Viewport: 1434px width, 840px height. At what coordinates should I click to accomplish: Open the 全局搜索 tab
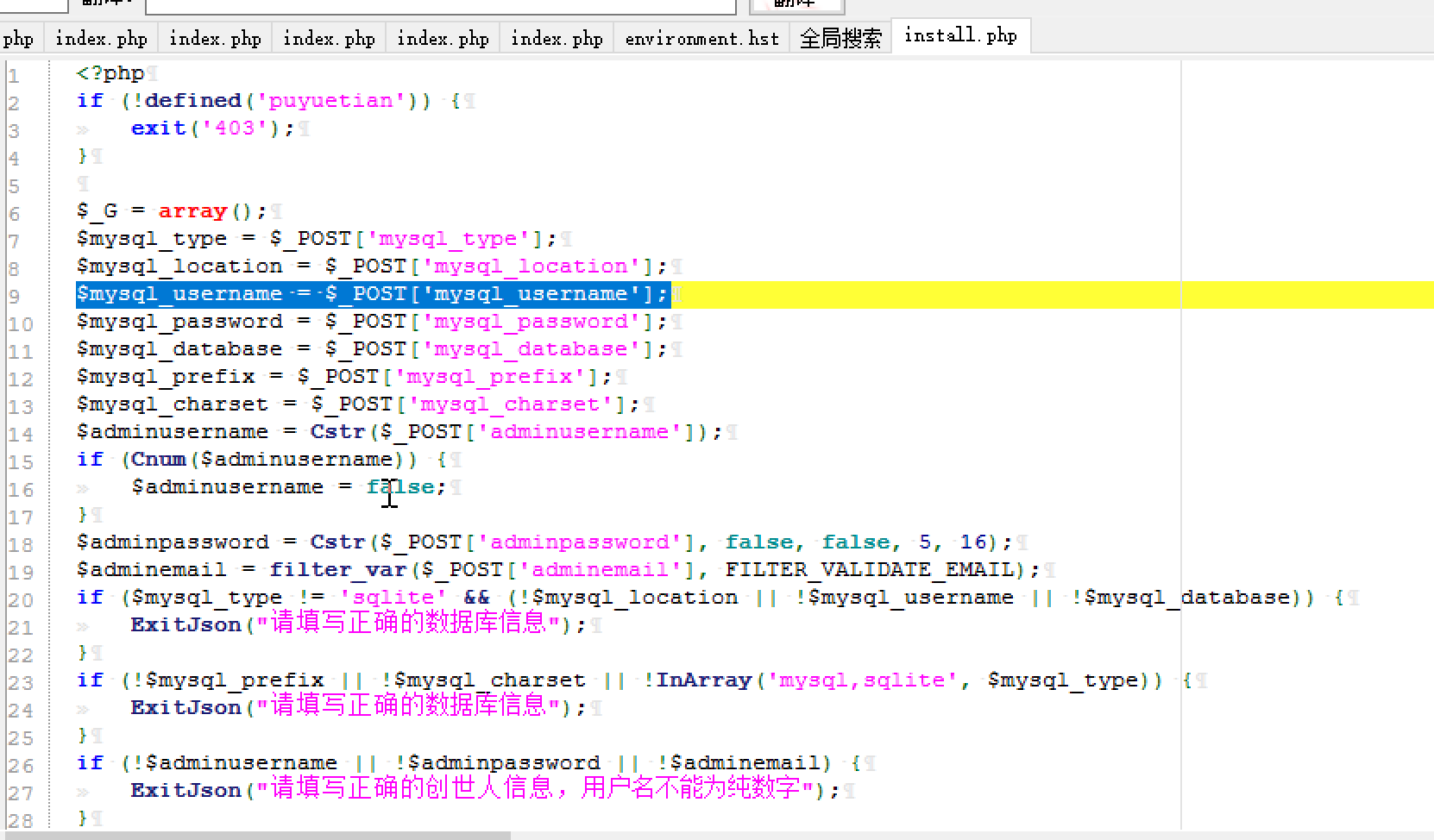point(840,39)
